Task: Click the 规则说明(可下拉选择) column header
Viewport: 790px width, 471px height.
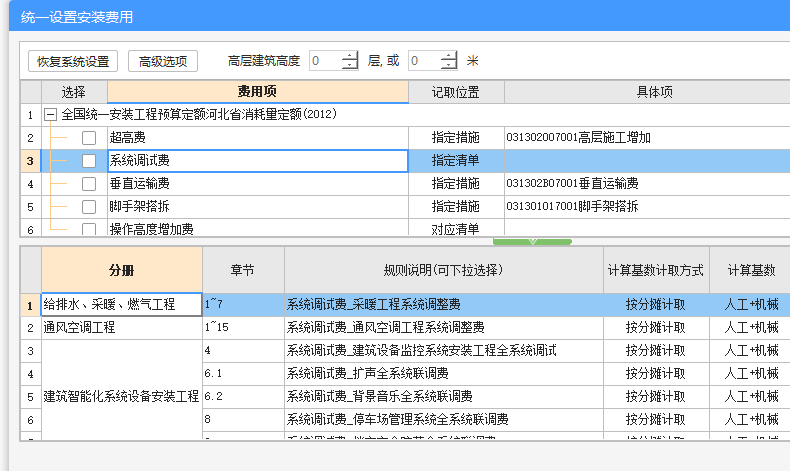Action: coord(444,271)
